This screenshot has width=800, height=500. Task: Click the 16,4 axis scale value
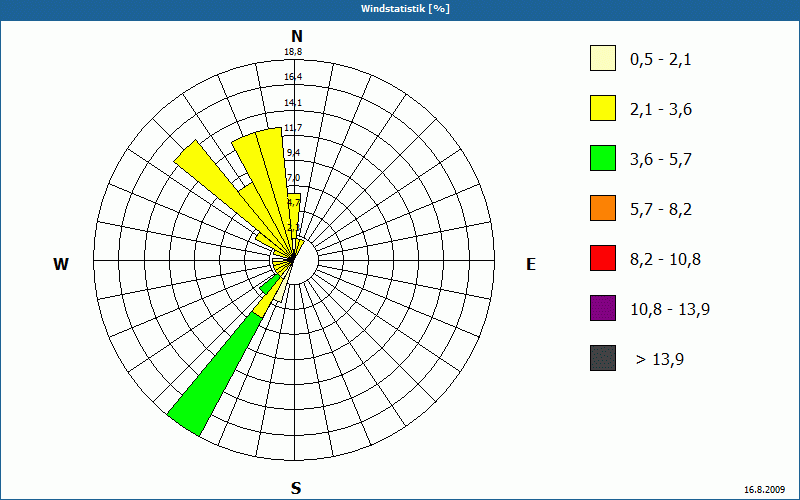293,77
